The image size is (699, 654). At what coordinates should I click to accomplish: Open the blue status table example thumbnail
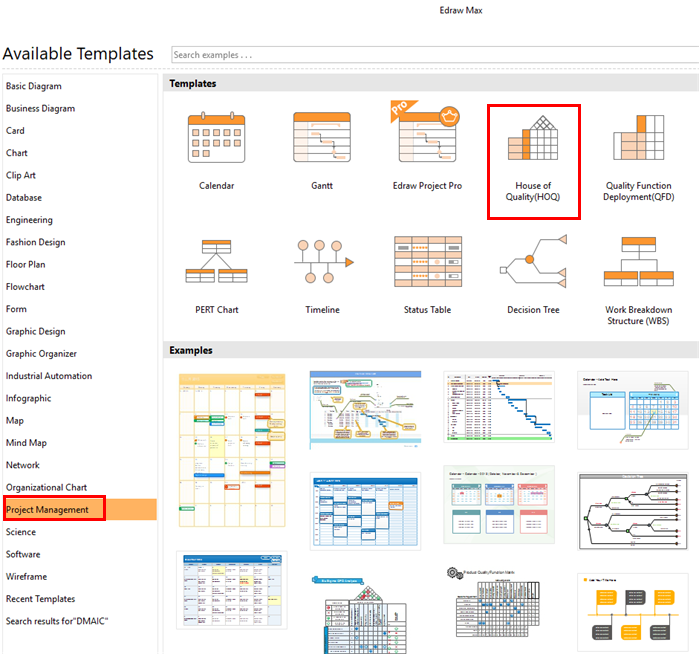tap(232, 590)
